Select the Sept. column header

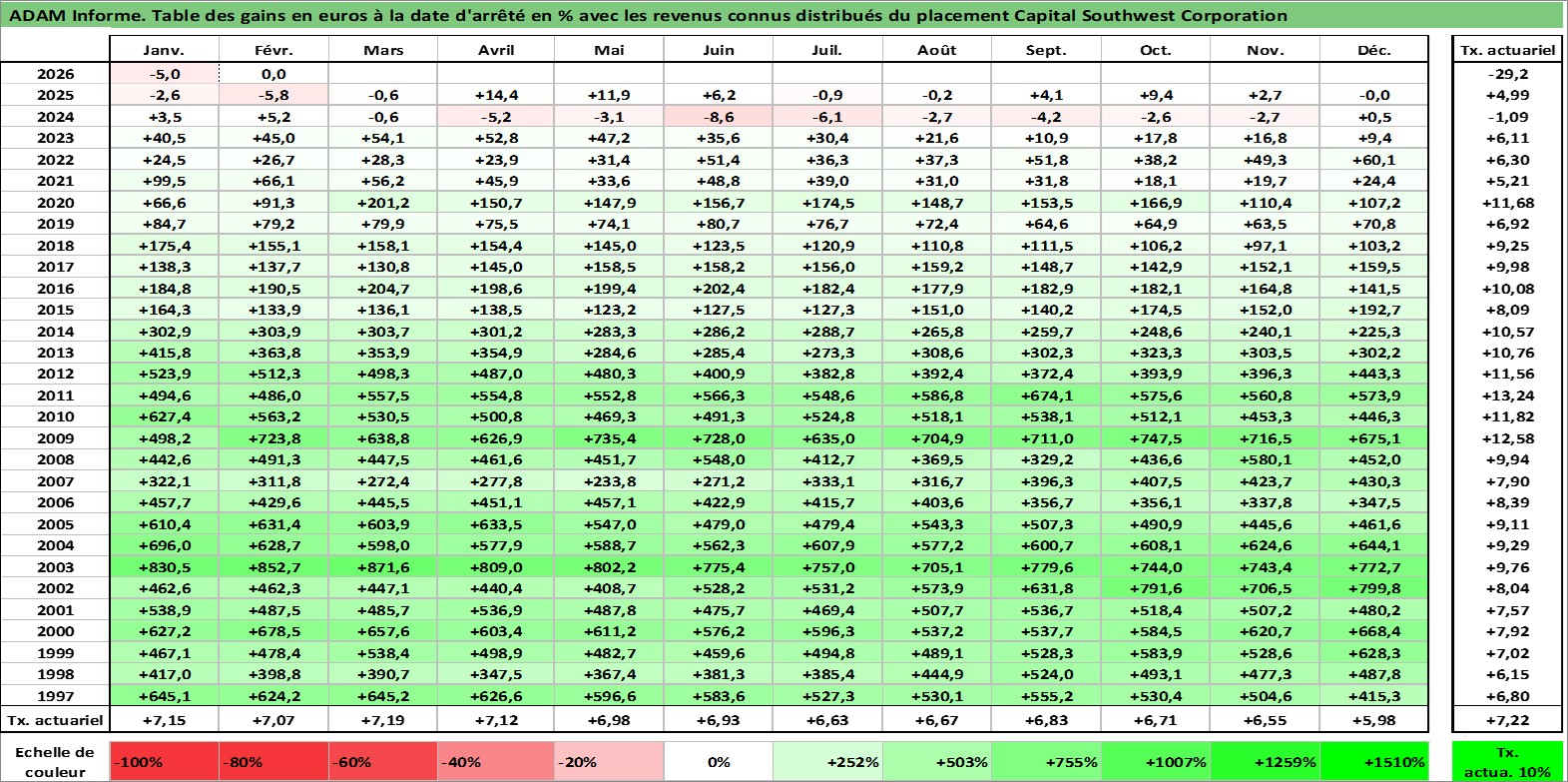[x=1046, y=50]
